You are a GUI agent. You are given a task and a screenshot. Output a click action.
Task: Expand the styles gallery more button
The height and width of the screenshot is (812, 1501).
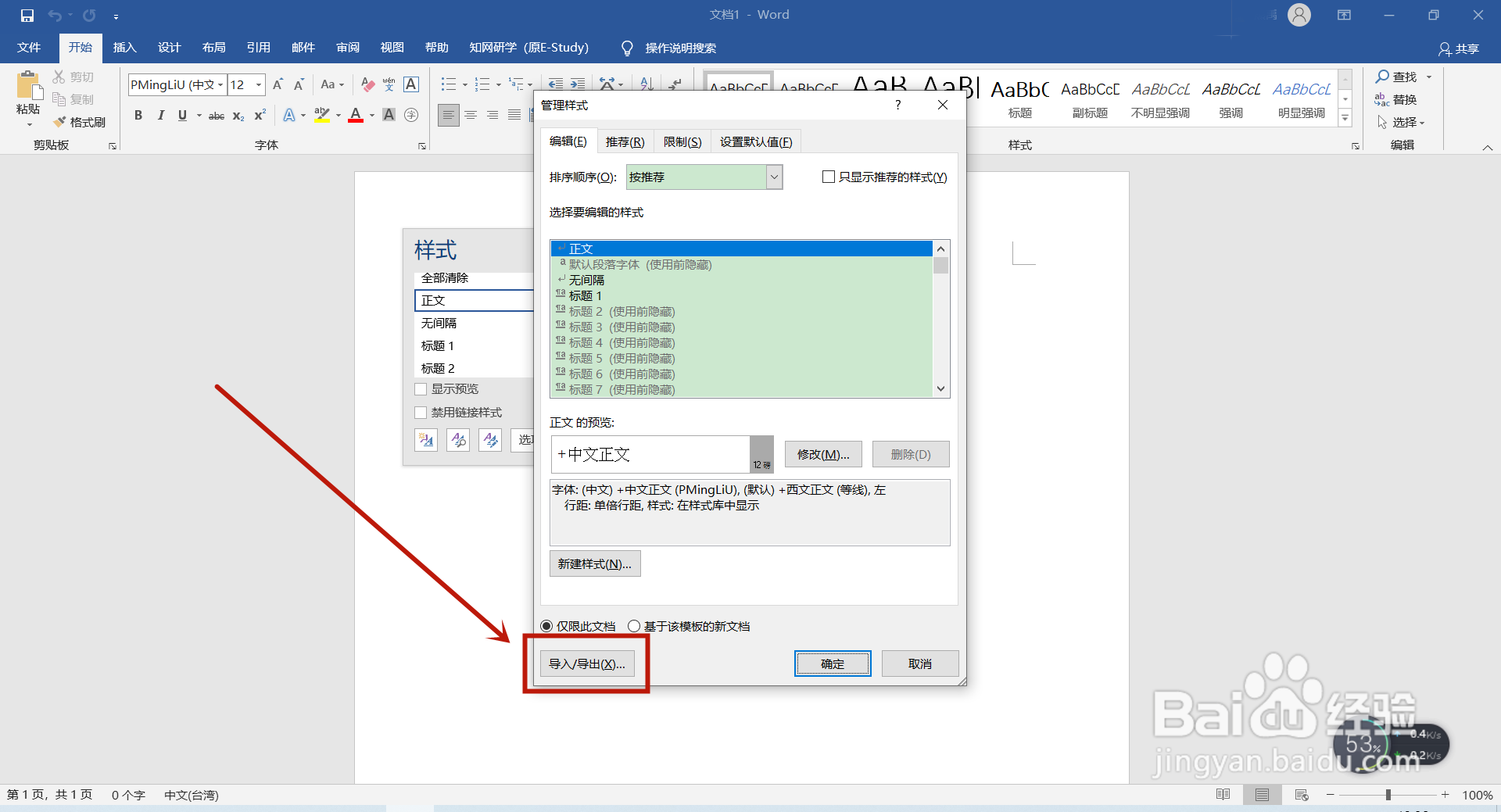pos(1345,119)
